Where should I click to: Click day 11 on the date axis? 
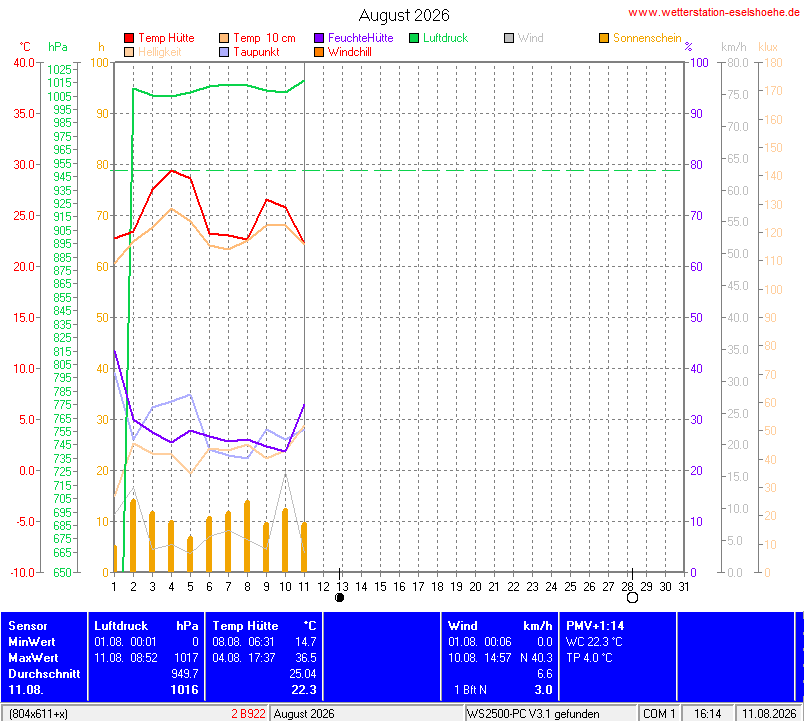click(304, 587)
